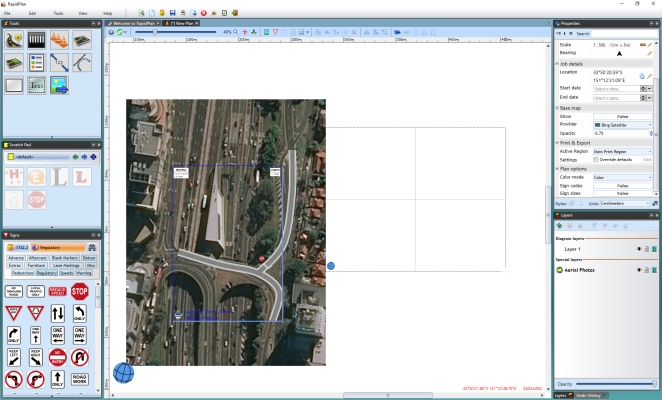The height and width of the screenshot is (400, 662).
Task: Open the Tools menu
Action: tap(58, 13)
